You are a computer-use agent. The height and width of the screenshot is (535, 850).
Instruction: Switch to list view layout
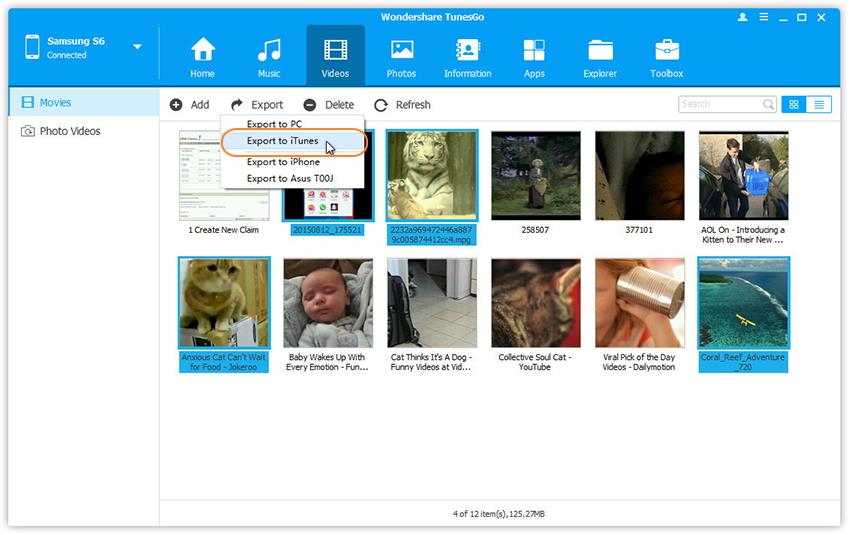[819, 104]
